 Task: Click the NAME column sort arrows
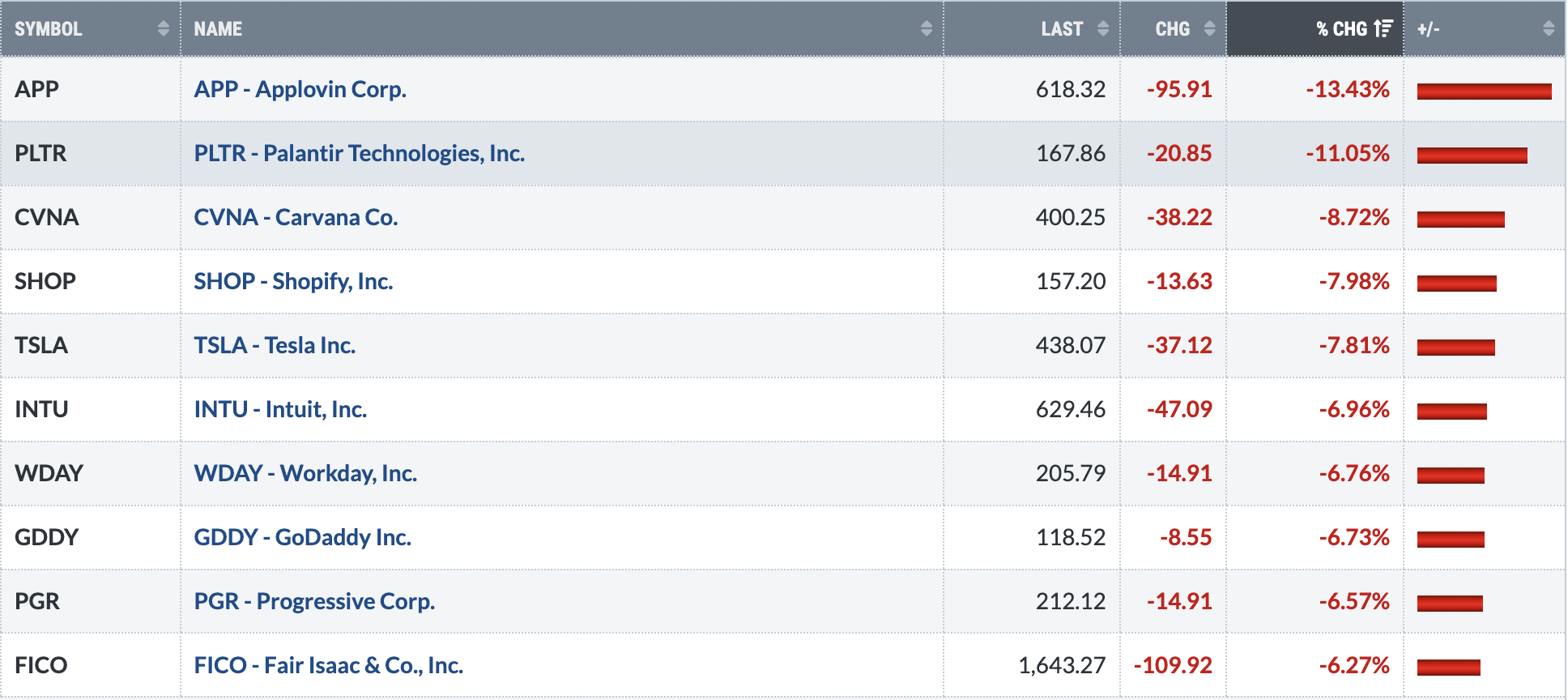[x=927, y=28]
